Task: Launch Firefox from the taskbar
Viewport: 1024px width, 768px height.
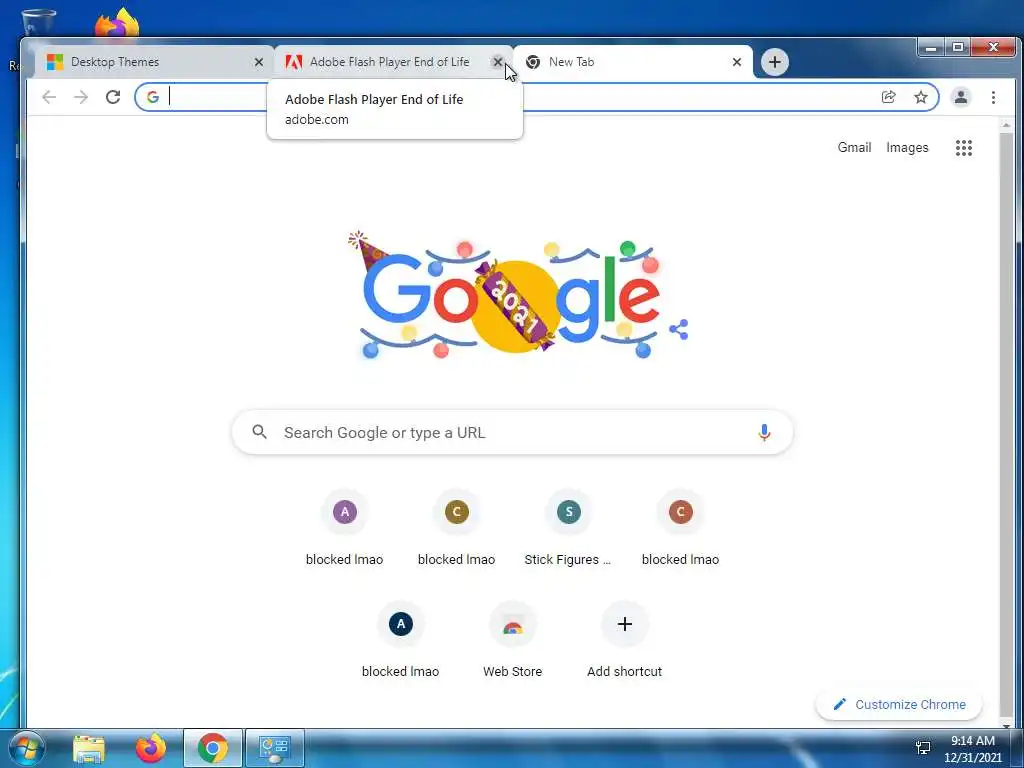Action: point(151,749)
